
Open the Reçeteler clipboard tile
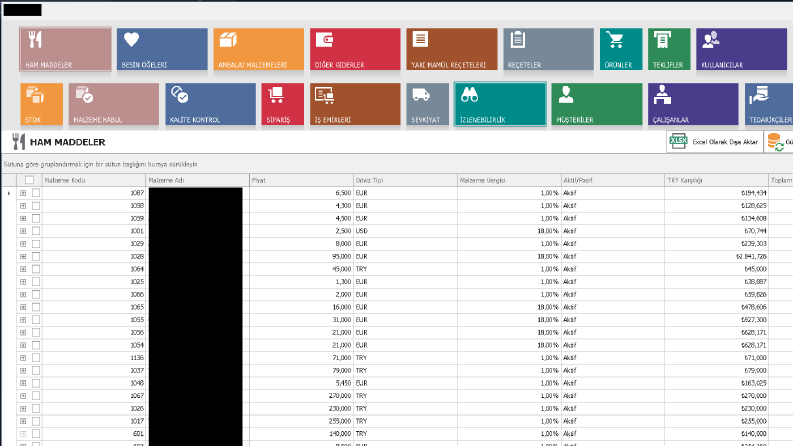(548, 49)
